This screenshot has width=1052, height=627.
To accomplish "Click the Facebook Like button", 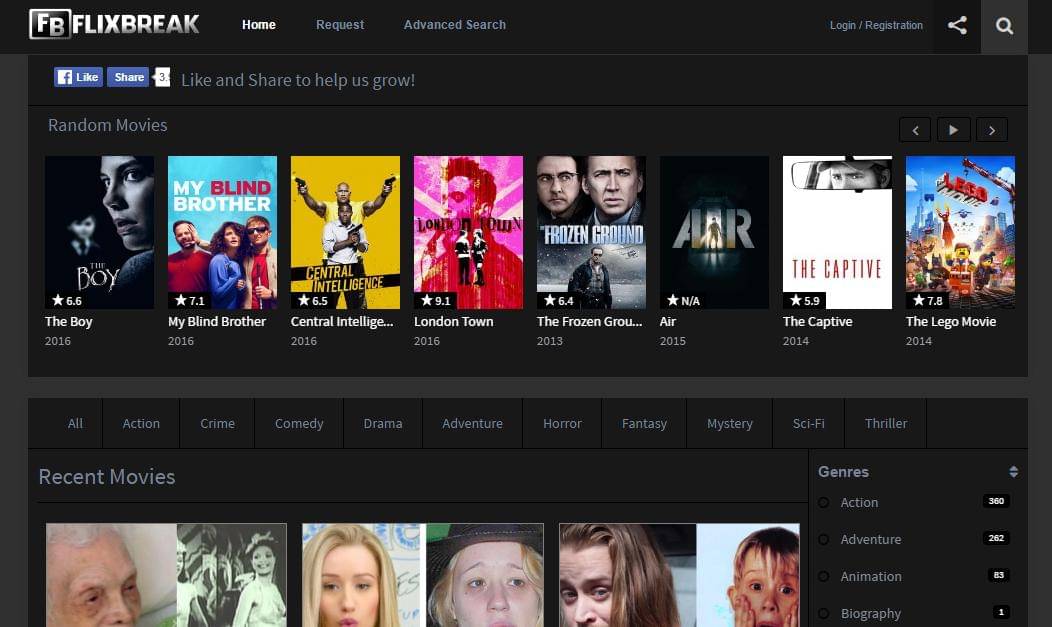I will click(78, 77).
